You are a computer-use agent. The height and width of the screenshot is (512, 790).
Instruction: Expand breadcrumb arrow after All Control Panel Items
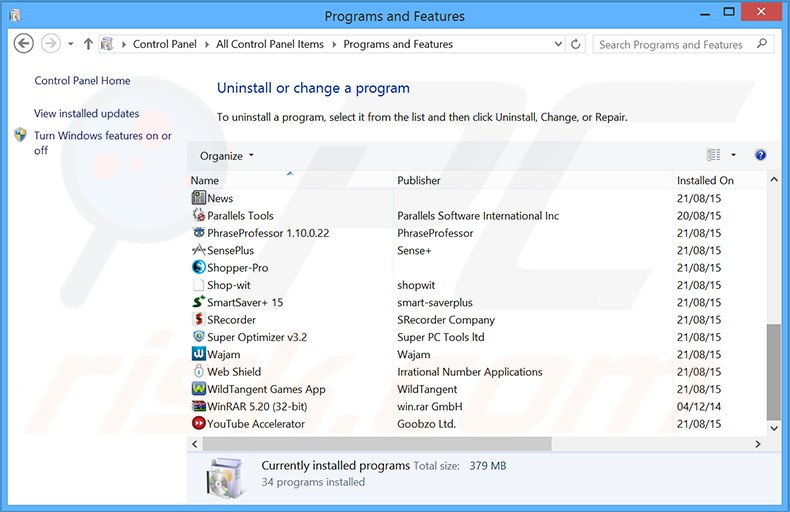334,44
